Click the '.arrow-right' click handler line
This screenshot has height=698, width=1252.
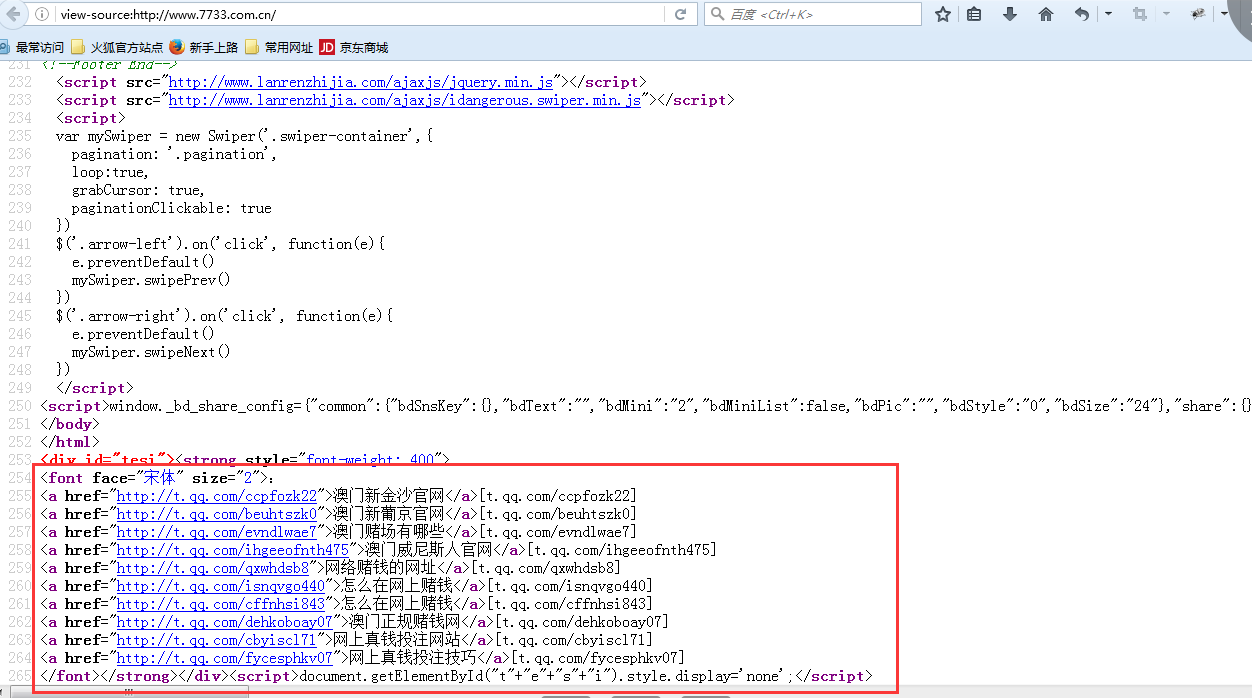(x=225, y=316)
